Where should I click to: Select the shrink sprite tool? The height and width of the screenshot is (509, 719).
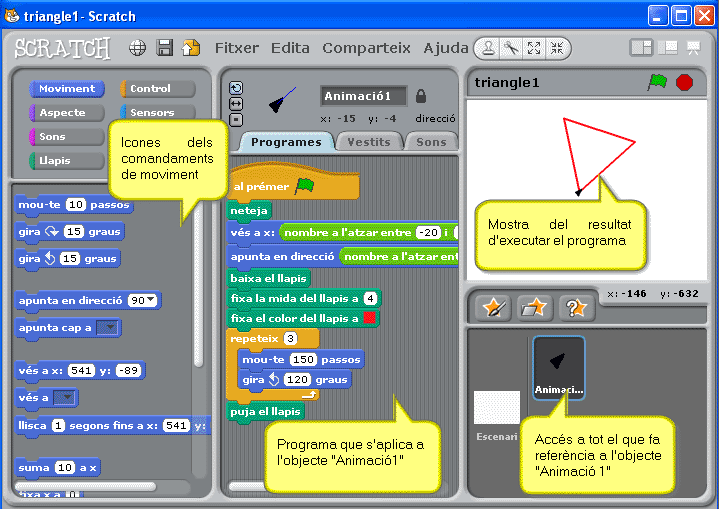coord(557,48)
